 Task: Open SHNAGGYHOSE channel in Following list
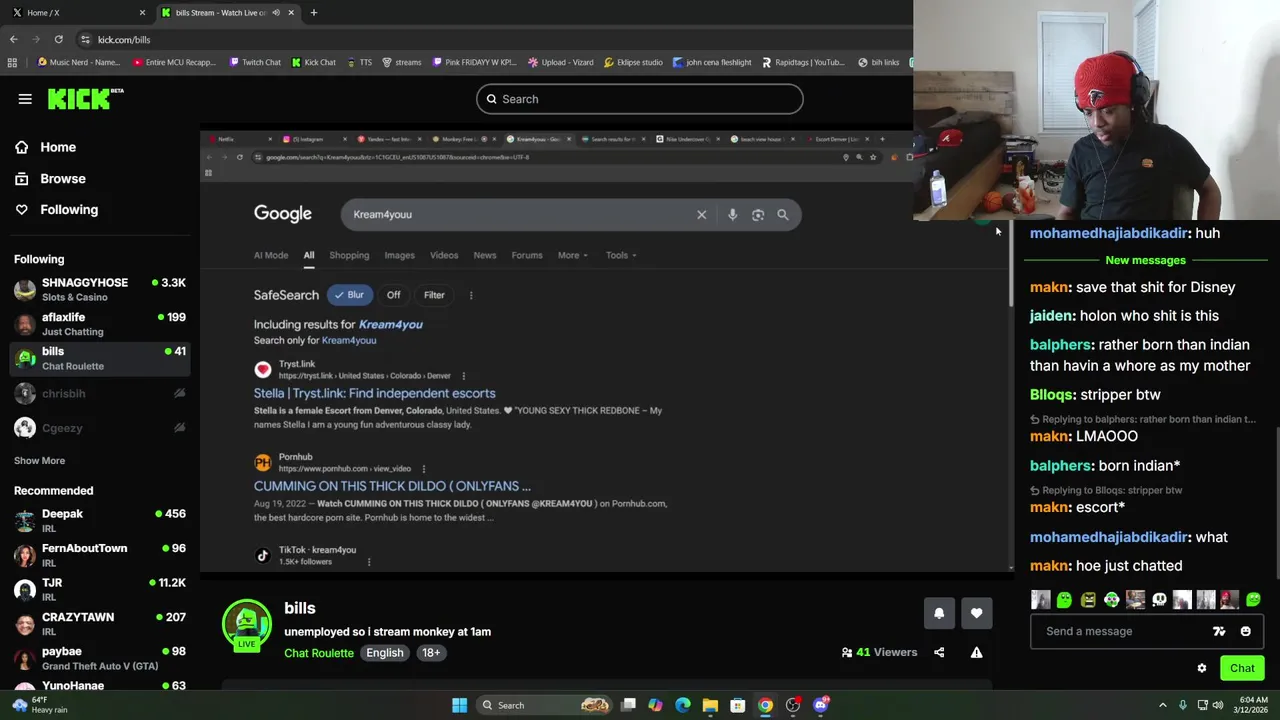(100, 290)
